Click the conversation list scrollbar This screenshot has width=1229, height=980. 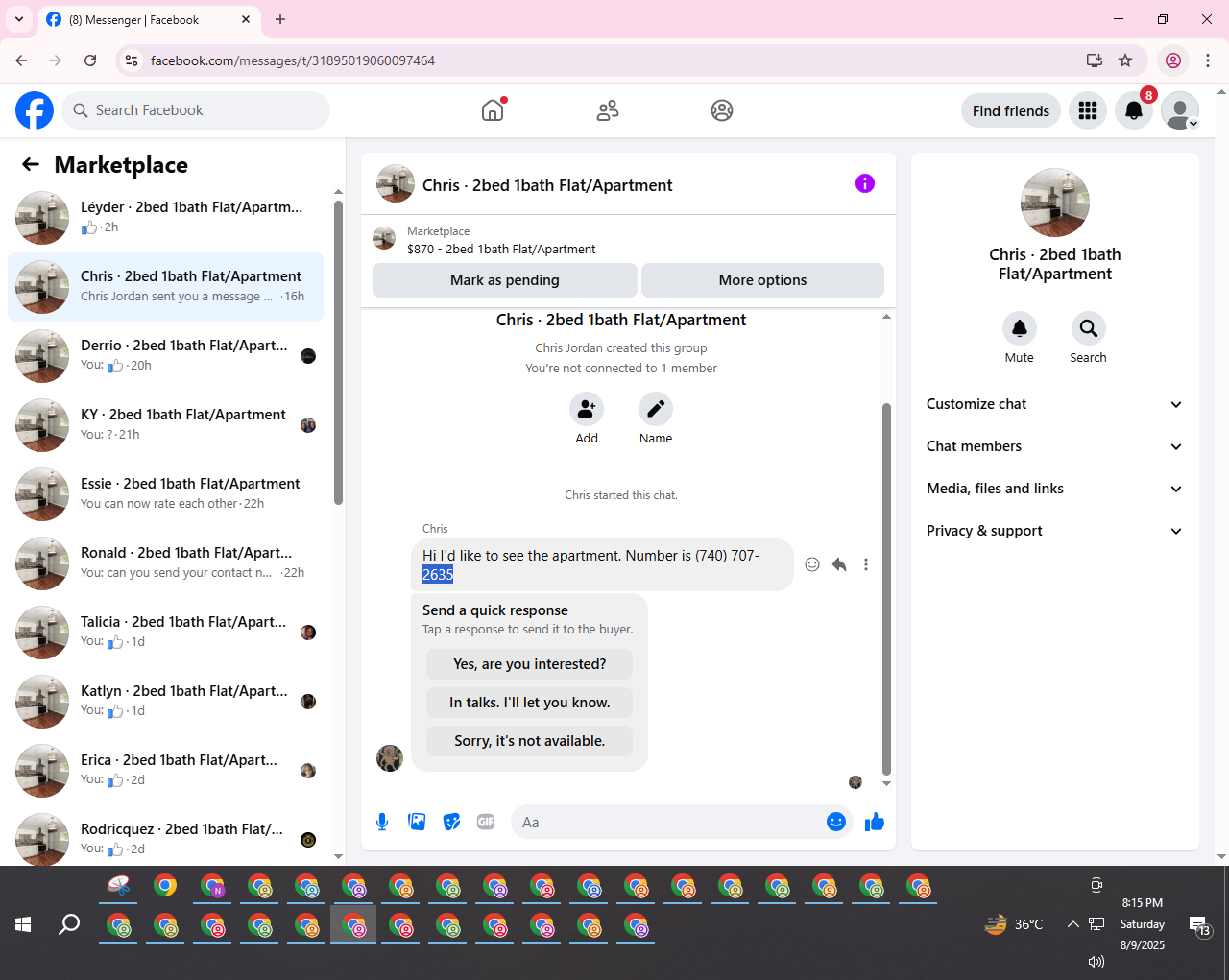tap(338, 351)
